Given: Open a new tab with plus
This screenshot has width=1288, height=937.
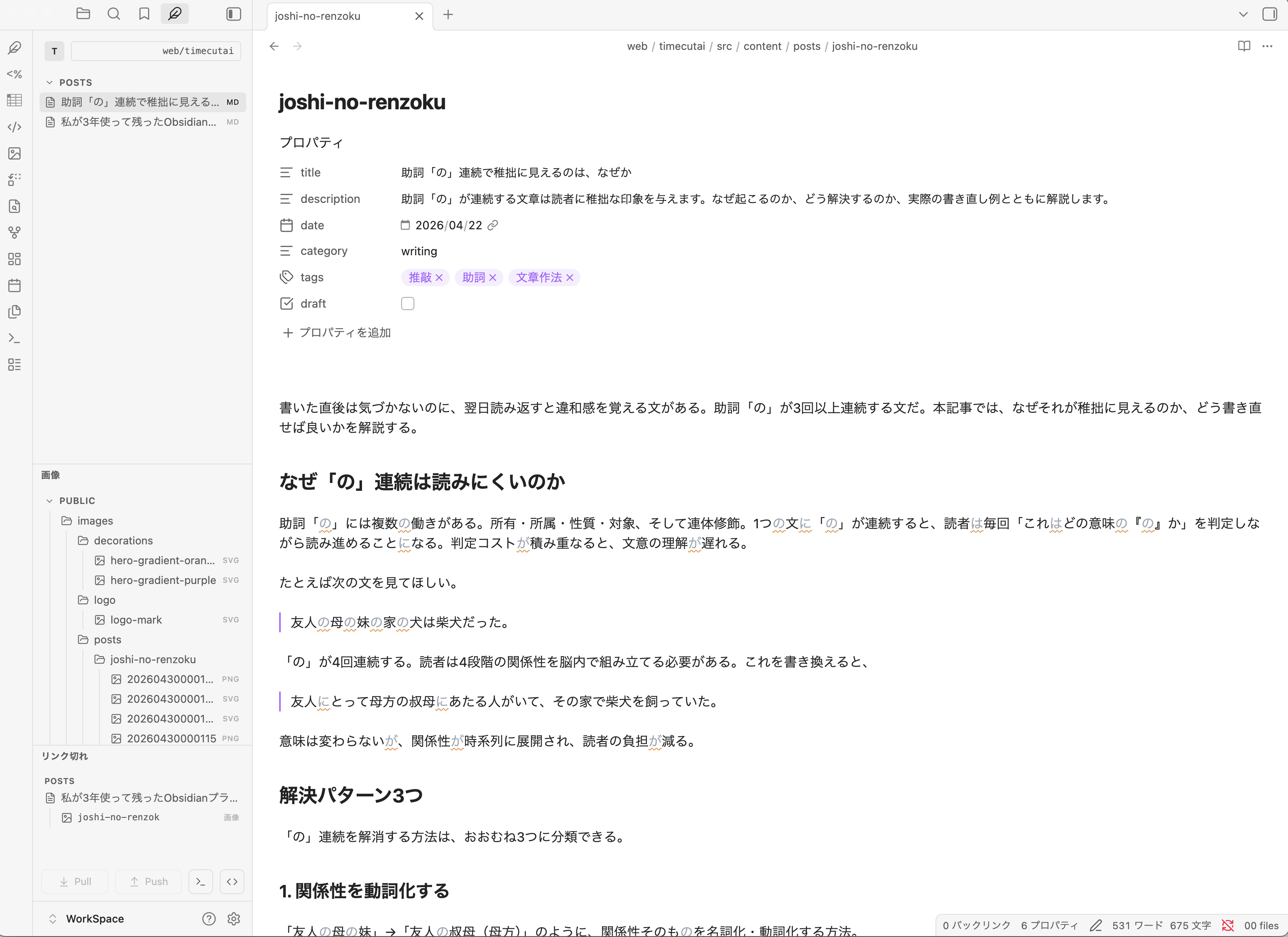Looking at the screenshot, I should click(448, 15).
